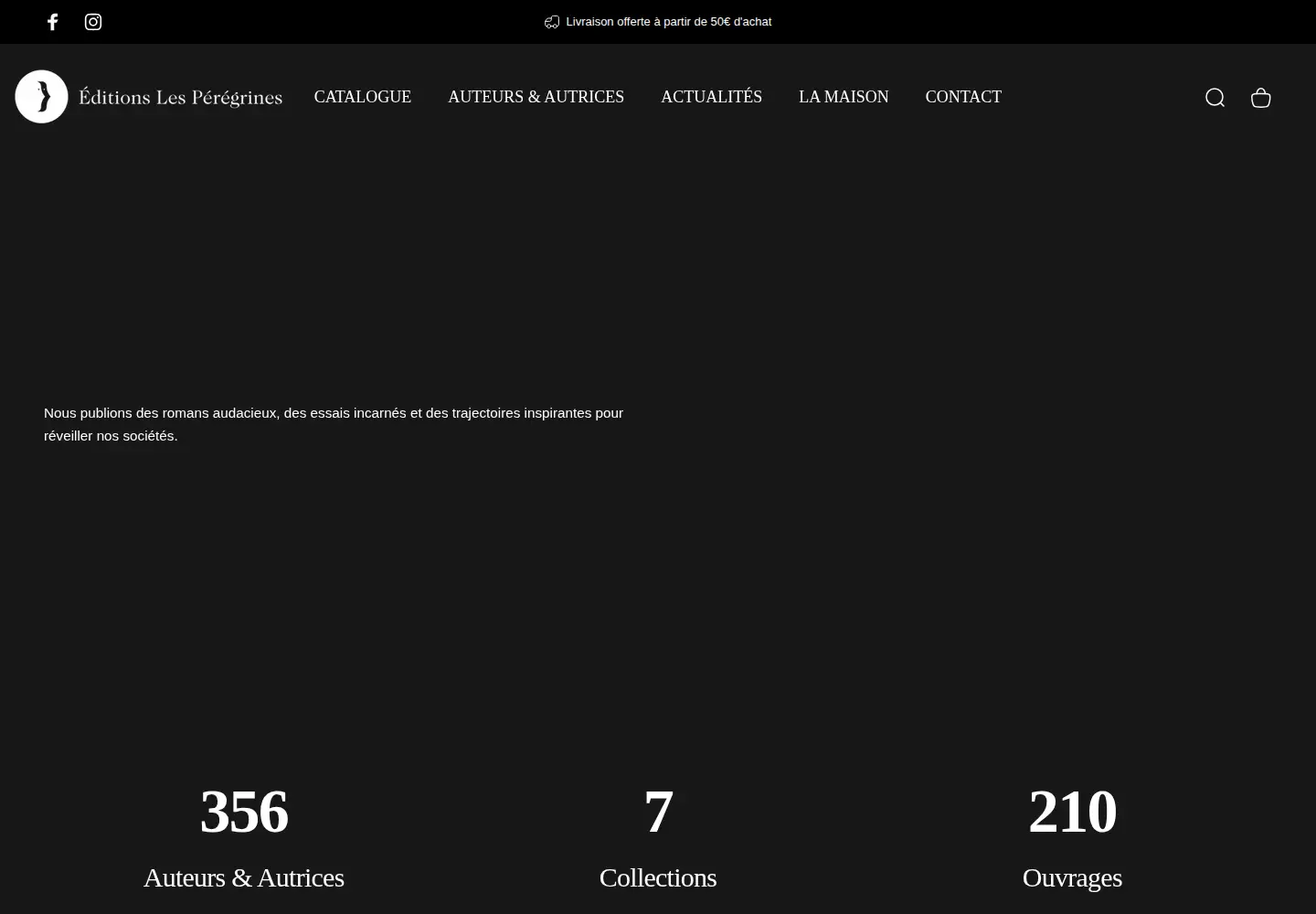Screen dimensions: 1316x914
Task: Open the Instagram profile icon
Action: pyautogui.click(x=93, y=22)
